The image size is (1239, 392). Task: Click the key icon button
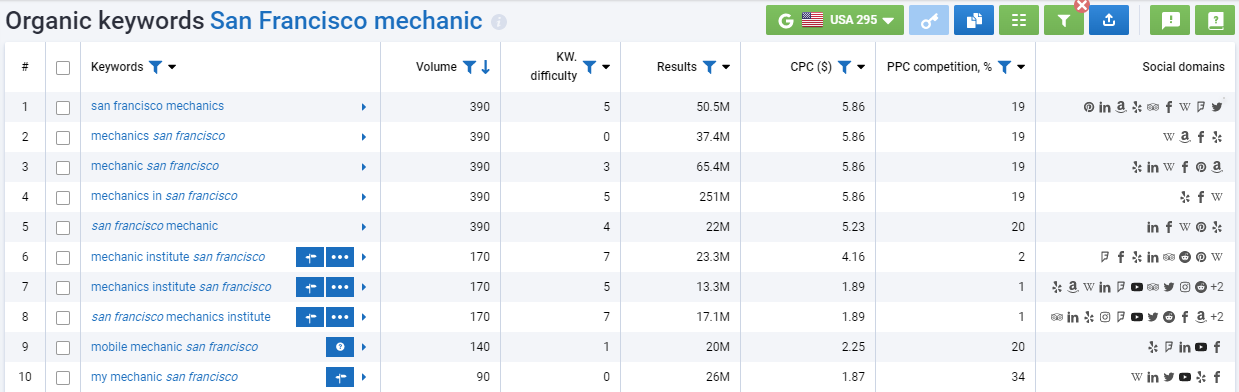pos(929,20)
